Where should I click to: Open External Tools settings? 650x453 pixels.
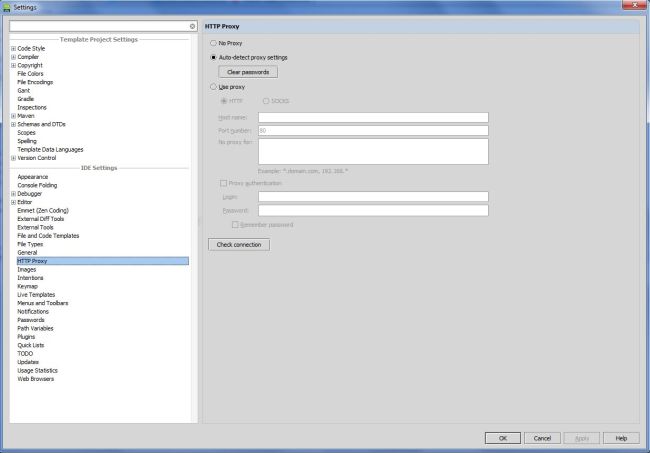[x=35, y=227]
